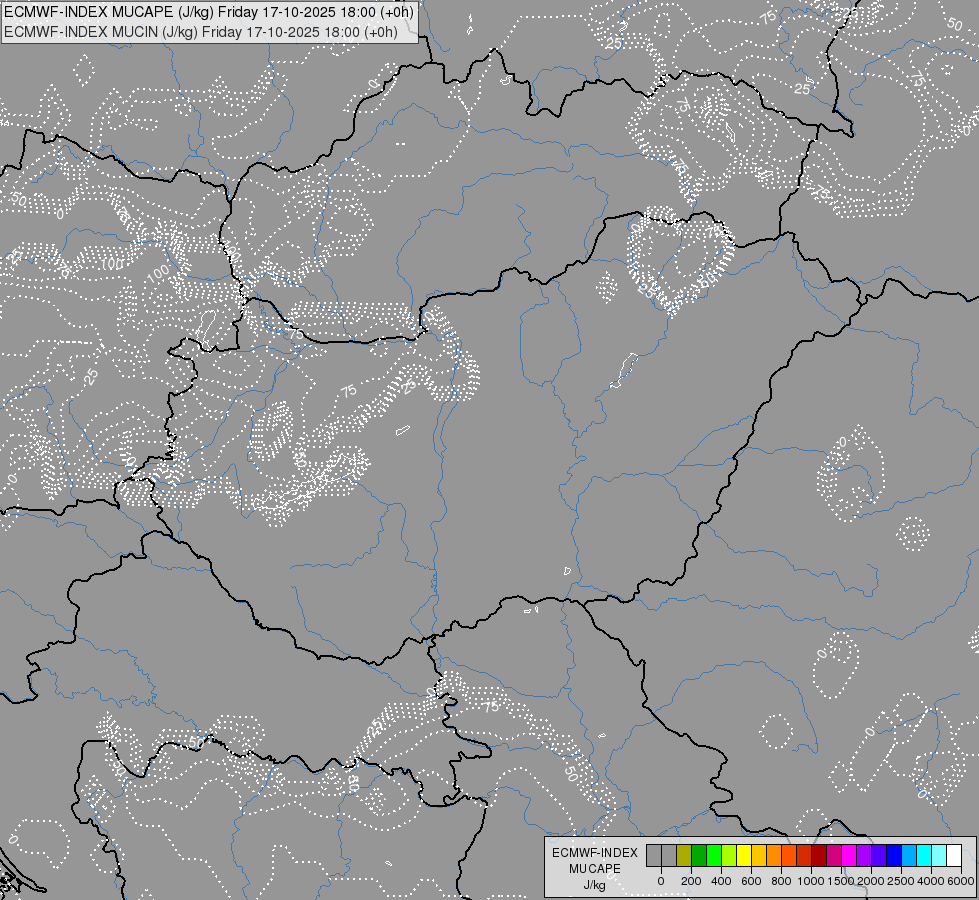The height and width of the screenshot is (900, 979).
Task: Click the MUCAPE title line at top
Action: coord(209,12)
